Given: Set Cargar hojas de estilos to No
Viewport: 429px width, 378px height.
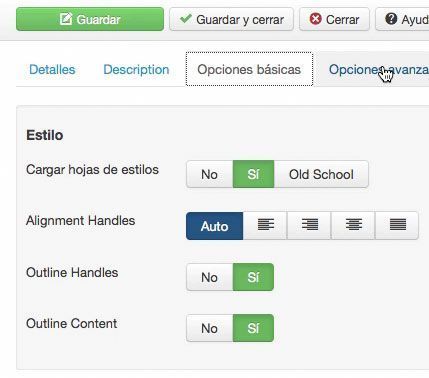Looking at the screenshot, I should click(209, 174).
